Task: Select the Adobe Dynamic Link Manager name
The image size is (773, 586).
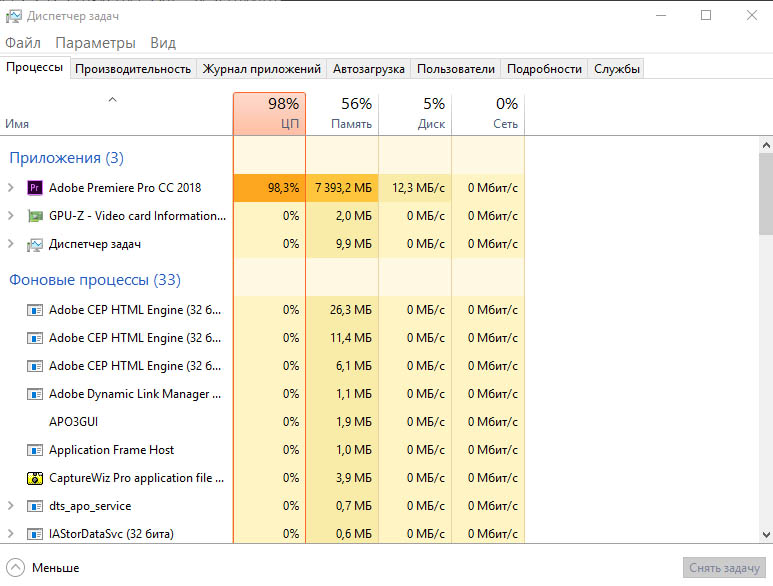Action: click(x=135, y=394)
